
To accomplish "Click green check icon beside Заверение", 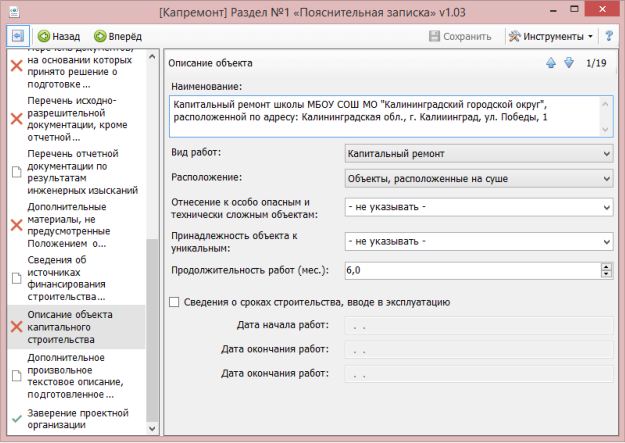I will point(16,419).
